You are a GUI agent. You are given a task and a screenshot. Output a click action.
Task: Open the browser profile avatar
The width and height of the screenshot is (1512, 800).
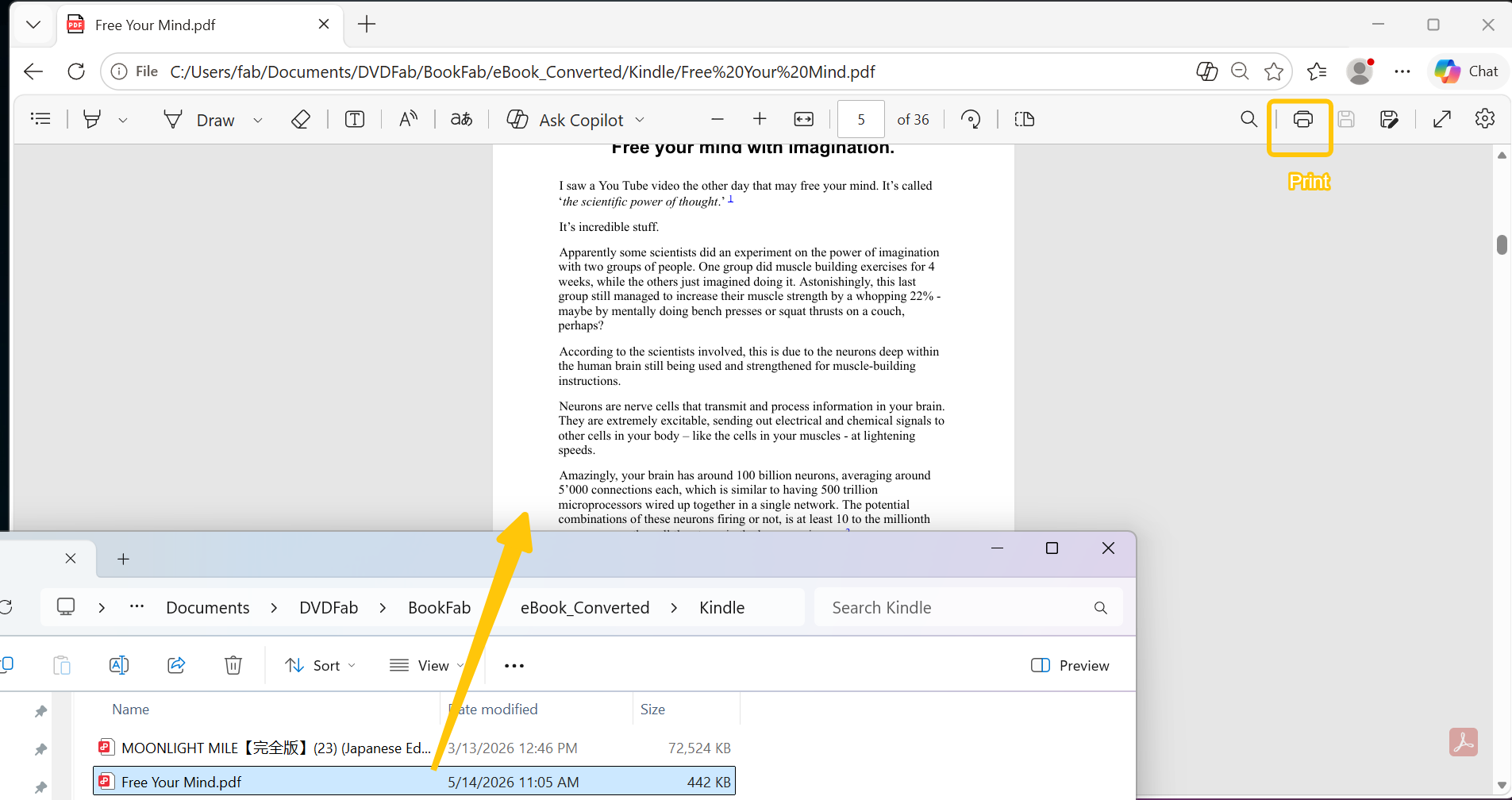[x=1360, y=71]
